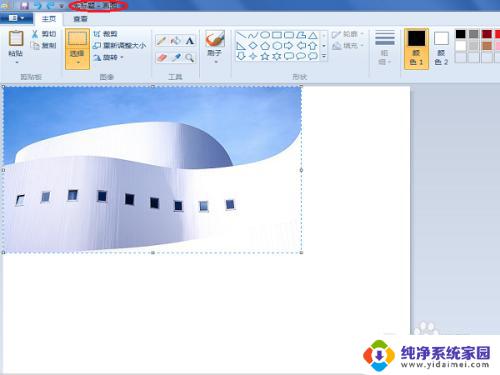
Task: Click the pasted building image on canvas
Action: click(x=152, y=169)
